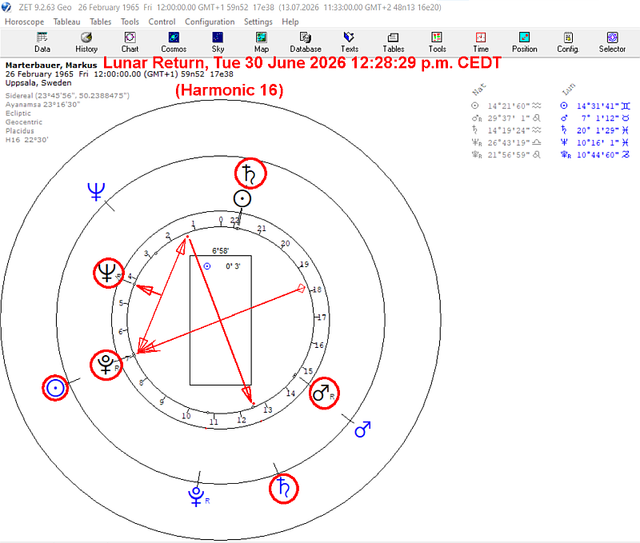
Task: Click the Placidus house system line
Action: 20,131
